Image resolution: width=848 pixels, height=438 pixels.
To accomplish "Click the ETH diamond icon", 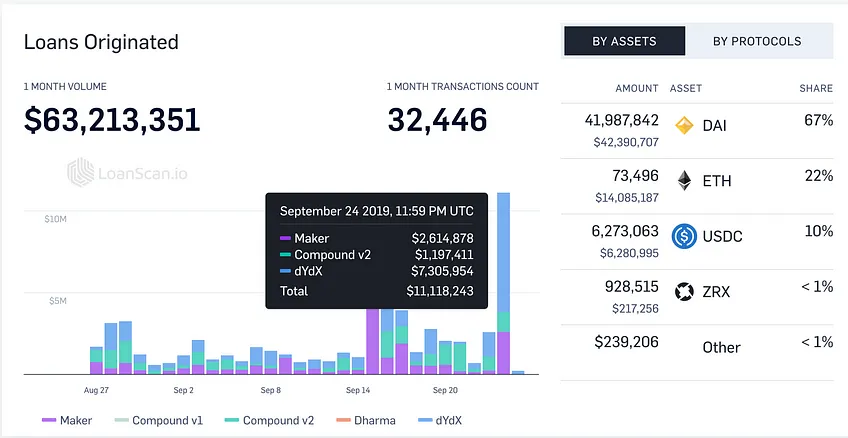I will tap(684, 181).
